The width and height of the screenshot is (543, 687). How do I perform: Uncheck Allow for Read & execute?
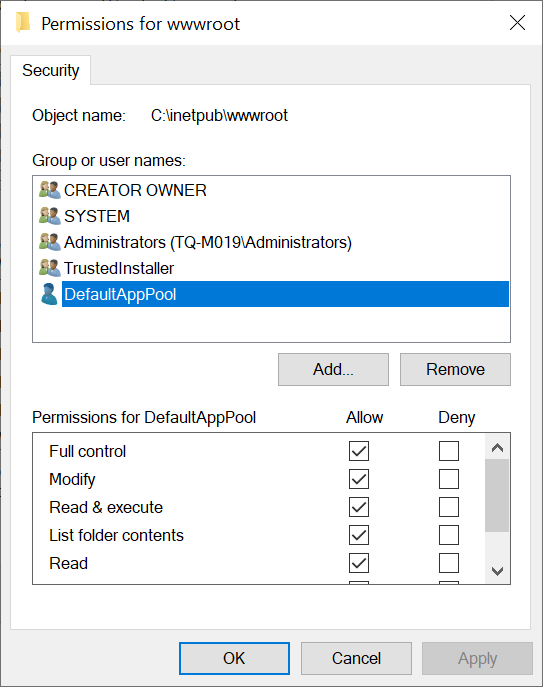[359, 507]
